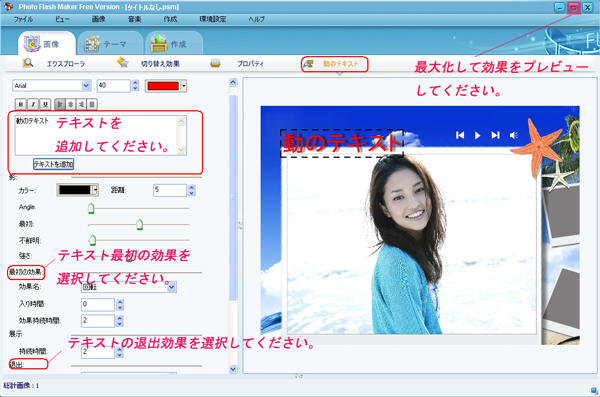Open the ファイル menu
This screenshot has width=600, height=397.
(23, 19)
